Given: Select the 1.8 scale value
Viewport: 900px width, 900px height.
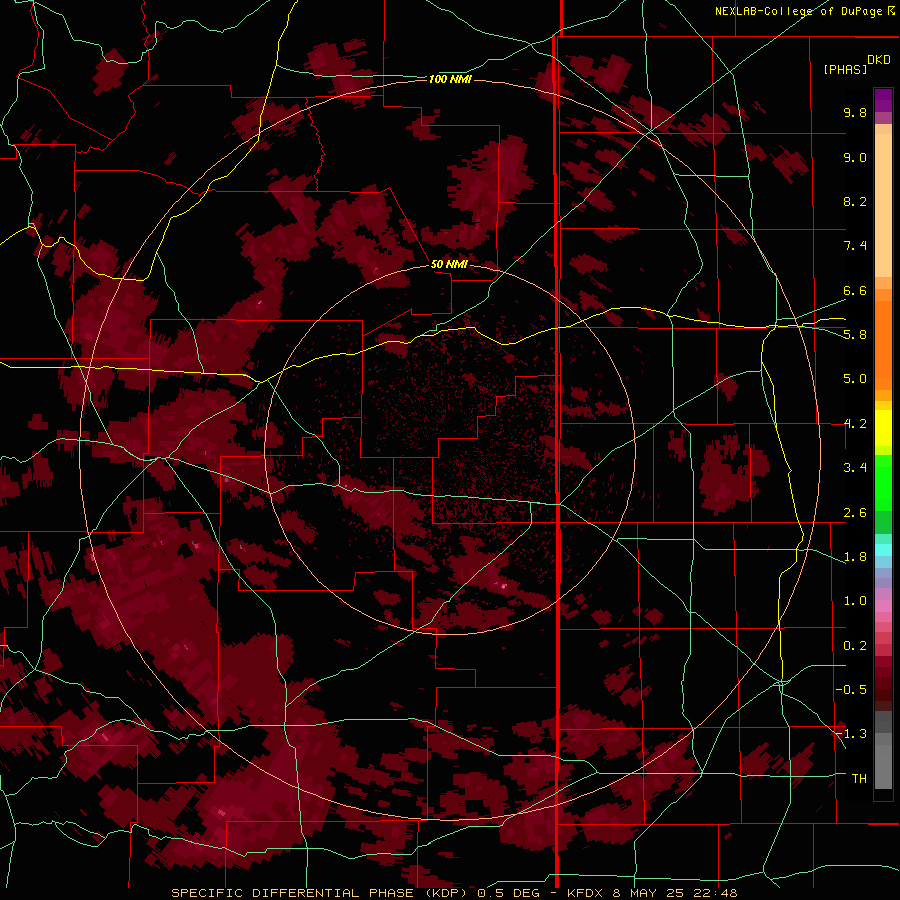Looking at the screenshot, I should (x=855, y=557).
